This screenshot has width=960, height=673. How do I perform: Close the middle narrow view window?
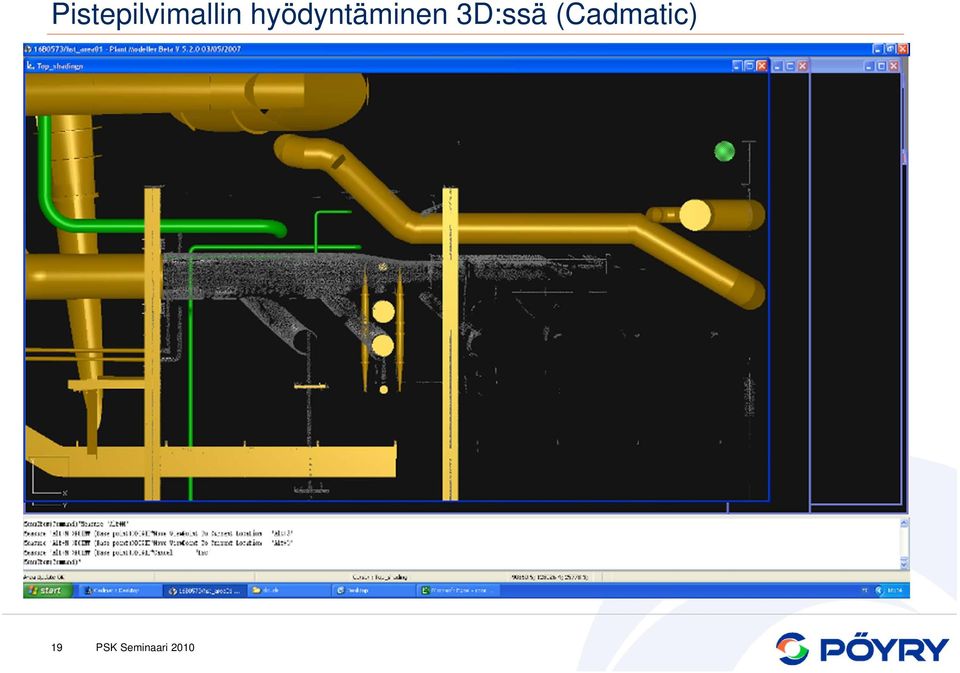(803, 66)
